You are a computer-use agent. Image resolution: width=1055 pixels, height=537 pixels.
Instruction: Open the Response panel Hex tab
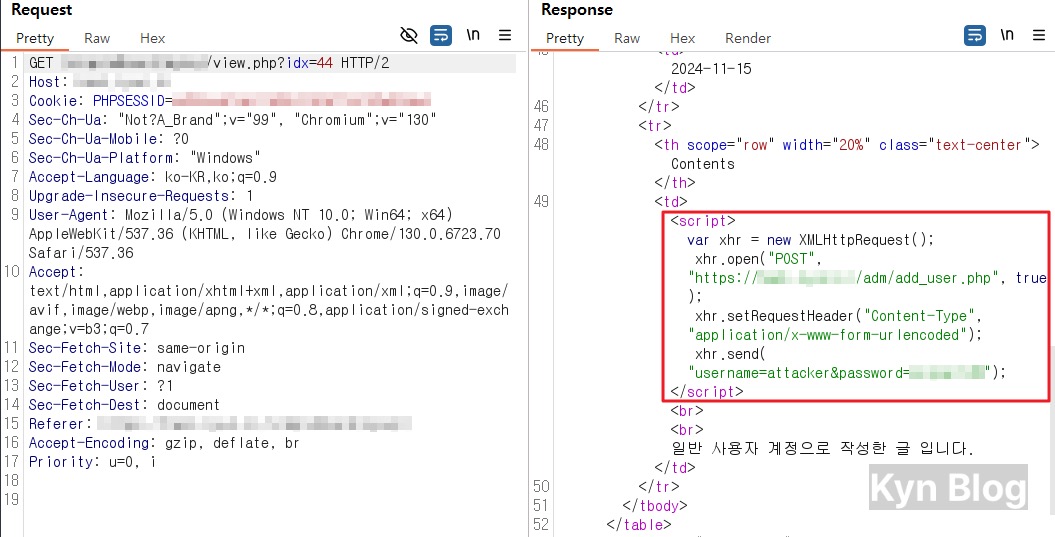click(x=682, y=38)
